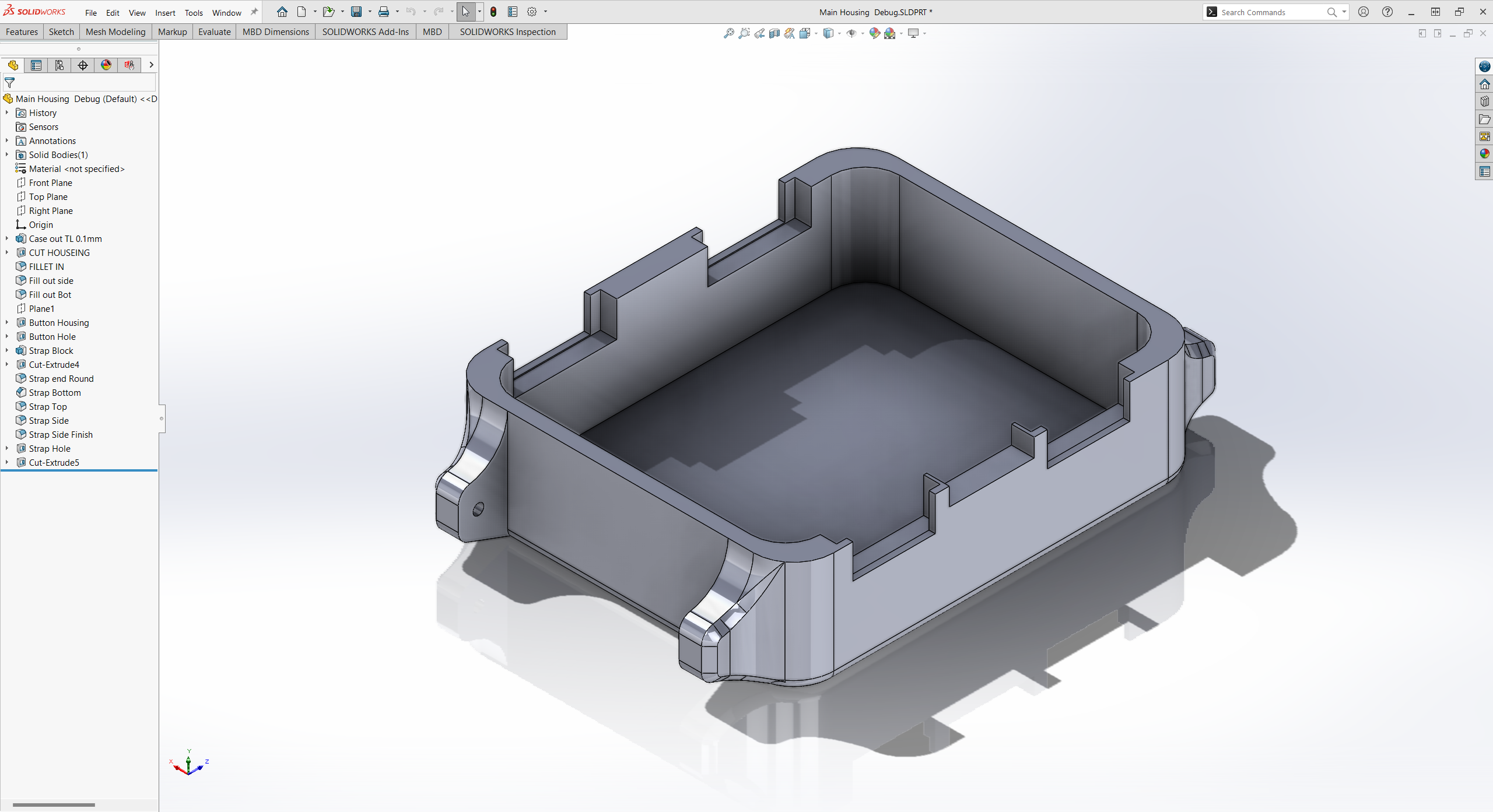
Task: Click SOLIDWORKS Add-Ins button
Action: click(x=366, y=31)
